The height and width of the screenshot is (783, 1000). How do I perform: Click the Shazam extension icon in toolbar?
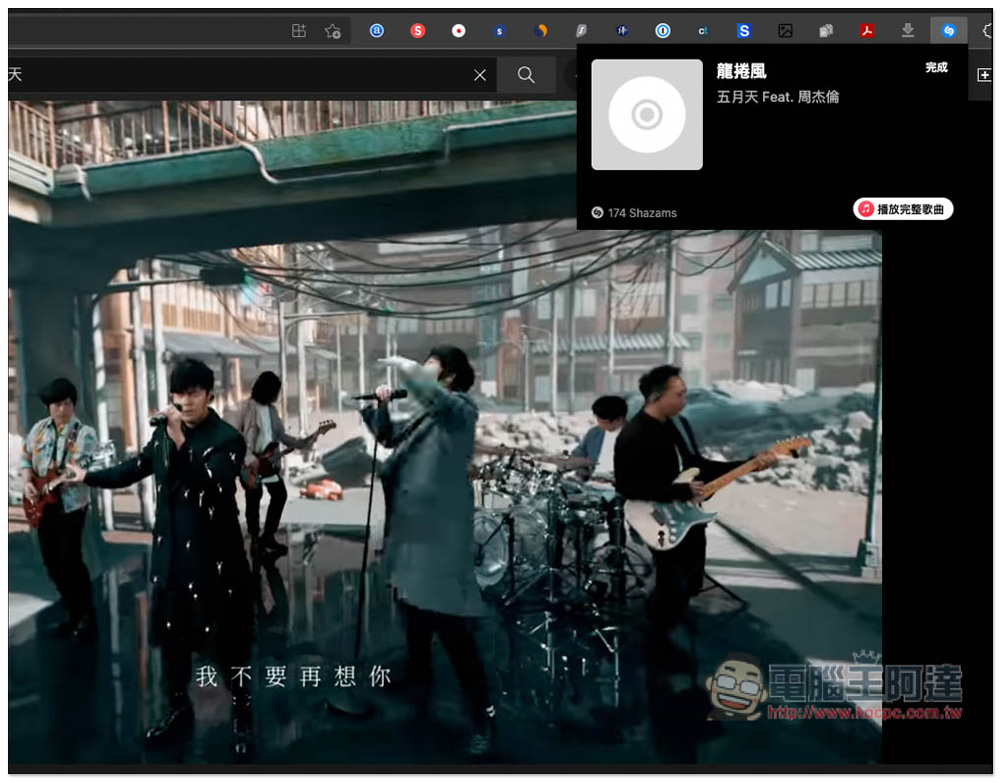point(948,31)
